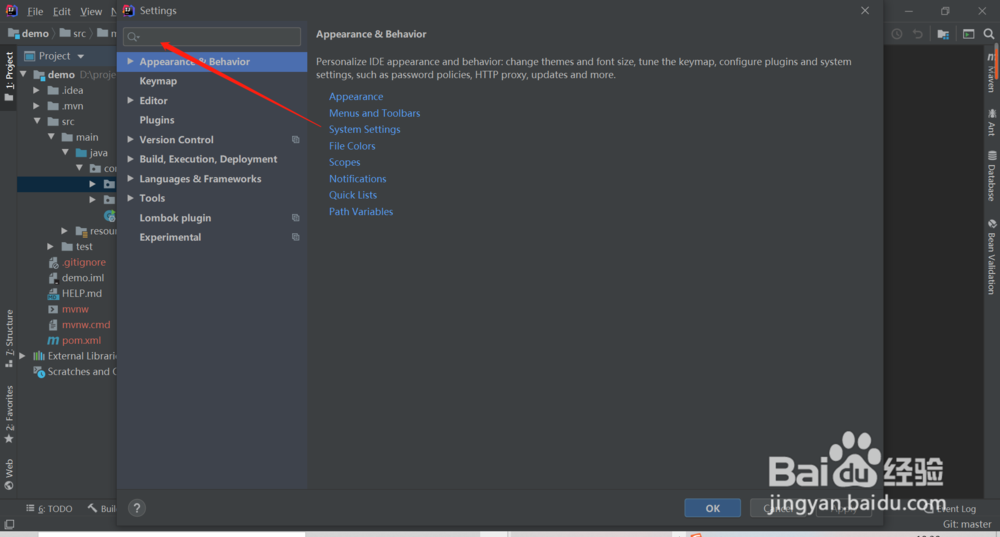Expand Languages & Frameworks node
The height and width of the screenshot is (537, 1000).
(x=130, y=179)
